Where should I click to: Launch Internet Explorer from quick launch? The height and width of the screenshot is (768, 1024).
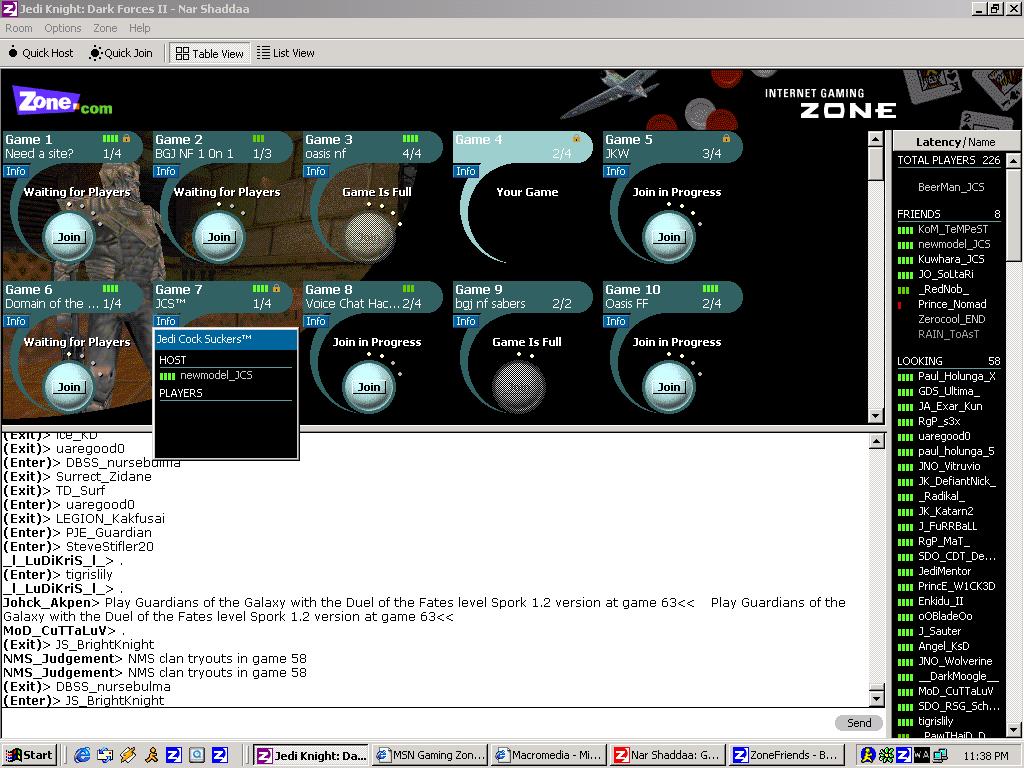coord(82,756)
